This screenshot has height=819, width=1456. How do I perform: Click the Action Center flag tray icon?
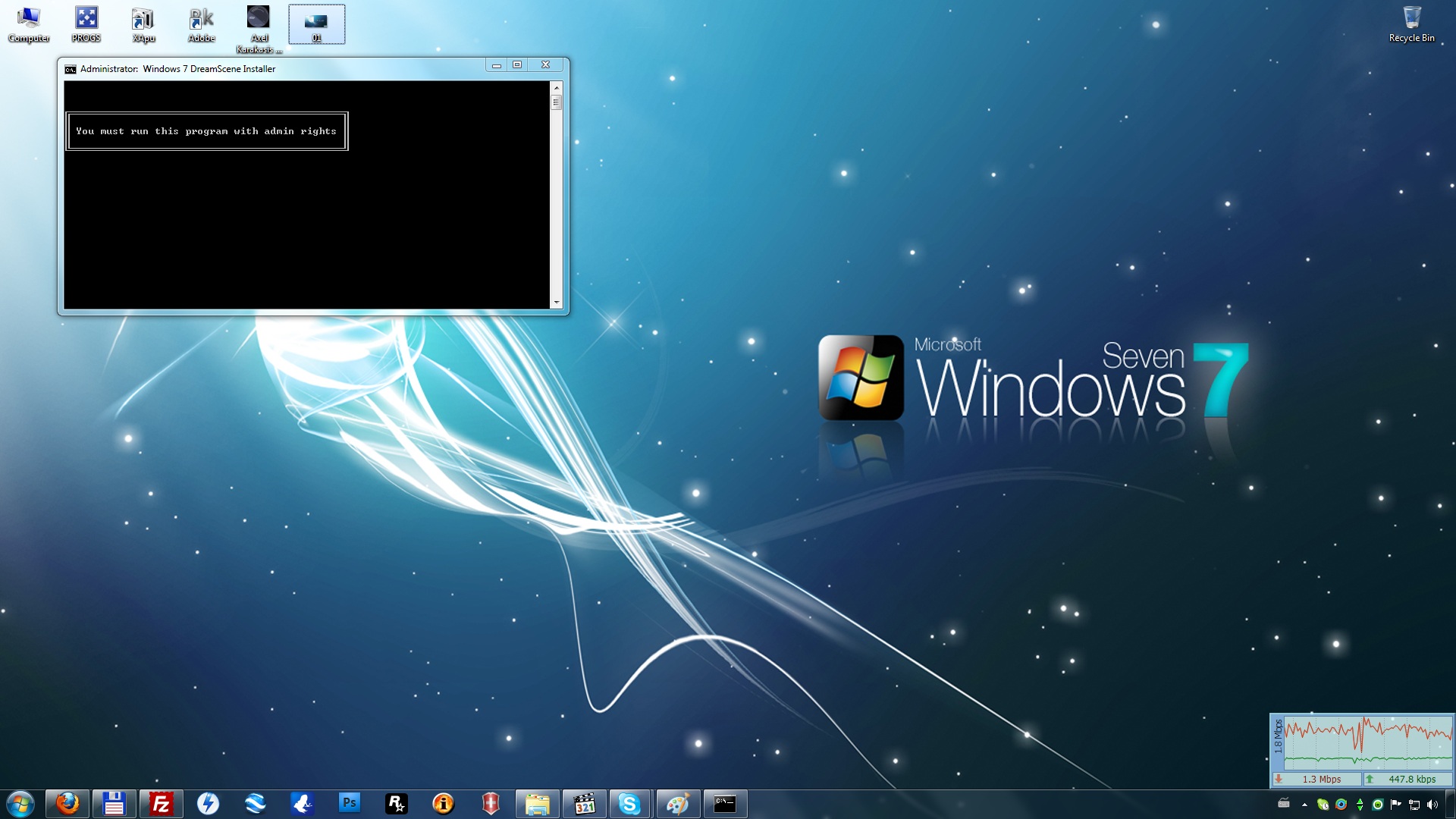click(1395, 805)
